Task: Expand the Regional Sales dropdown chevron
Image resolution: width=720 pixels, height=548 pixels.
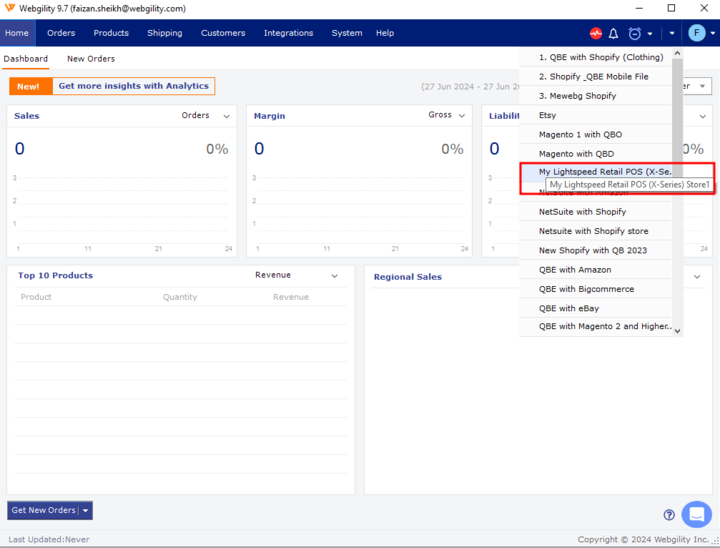Action: coord(697,277)
